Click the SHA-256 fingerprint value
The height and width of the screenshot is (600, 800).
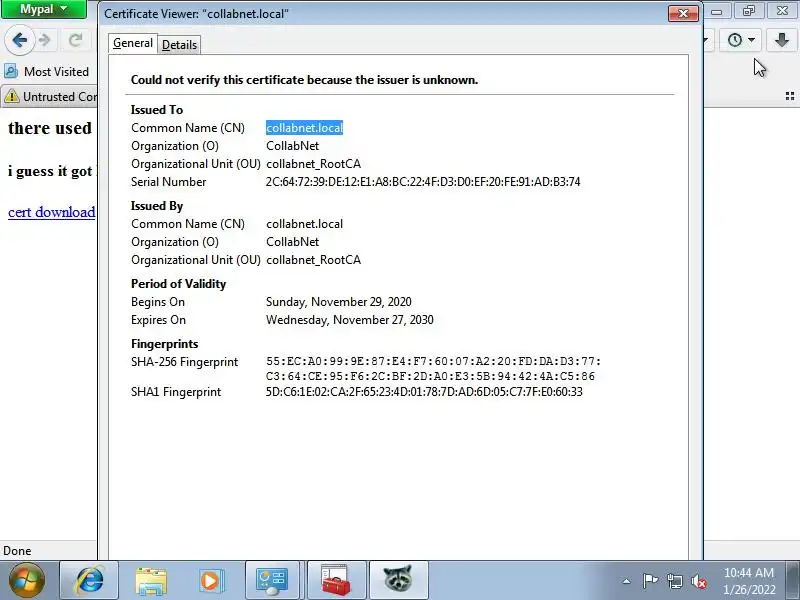pyautogui.click(x=433, y=368)
